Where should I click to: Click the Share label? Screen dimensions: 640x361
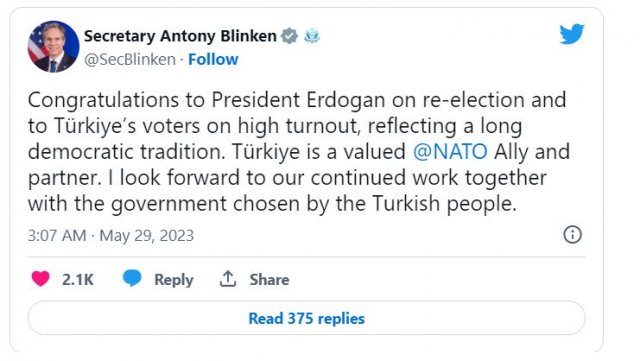269,280
